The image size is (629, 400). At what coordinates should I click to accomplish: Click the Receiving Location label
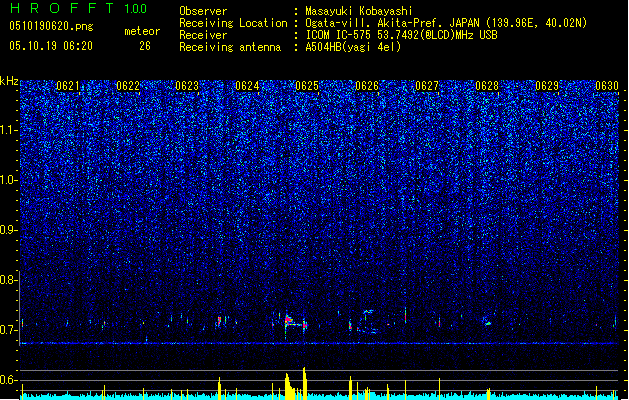(233, 23)
